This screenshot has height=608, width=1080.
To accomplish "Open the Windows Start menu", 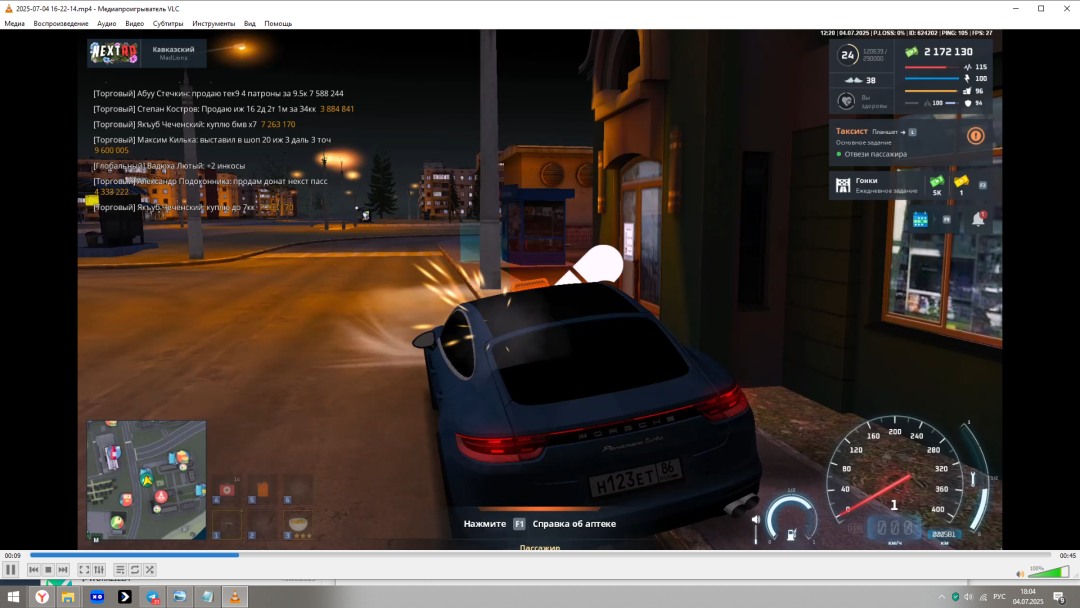I will coord(13,597).
